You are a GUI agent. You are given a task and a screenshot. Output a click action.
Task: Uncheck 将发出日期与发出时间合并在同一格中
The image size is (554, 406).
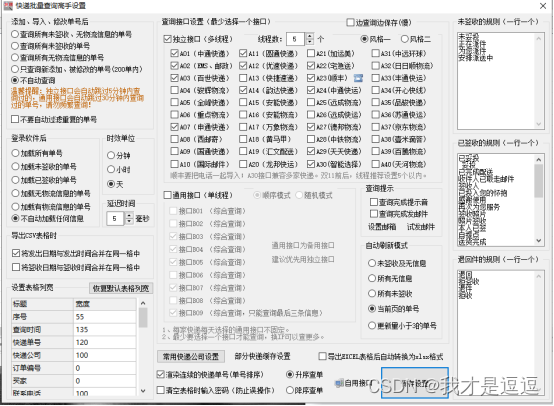point(16,253)
